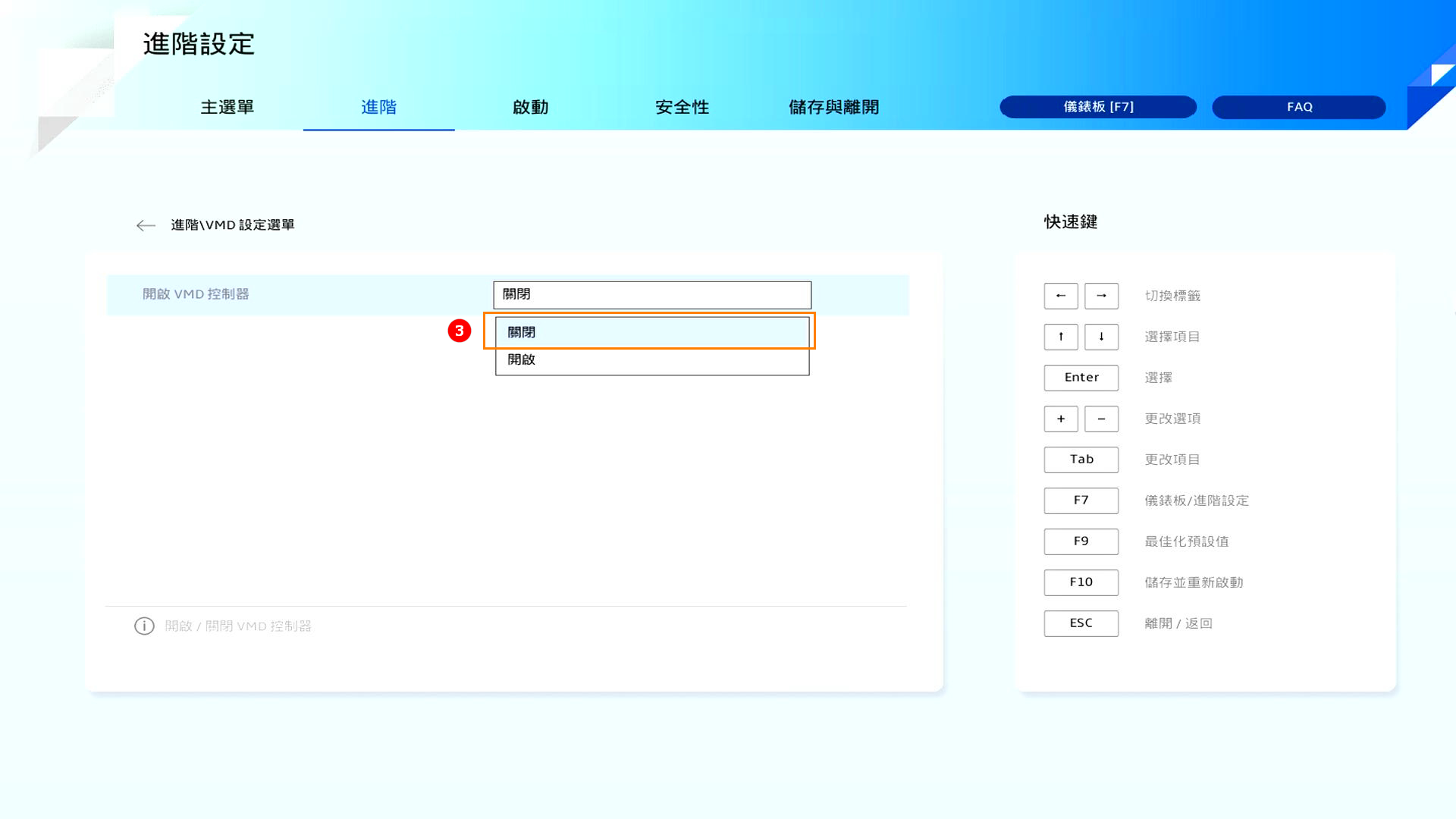Switch to the 主選單 tab
1456x819 pixels.
[x=227, y=107]
